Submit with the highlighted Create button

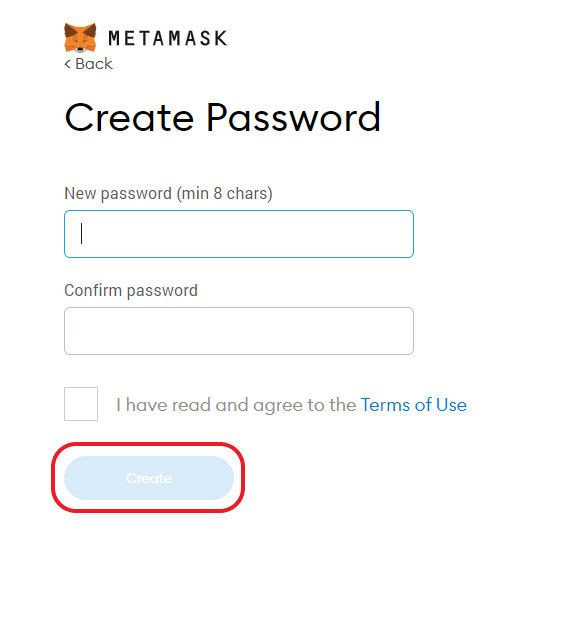pyautogui.click(x=149, y=478)
